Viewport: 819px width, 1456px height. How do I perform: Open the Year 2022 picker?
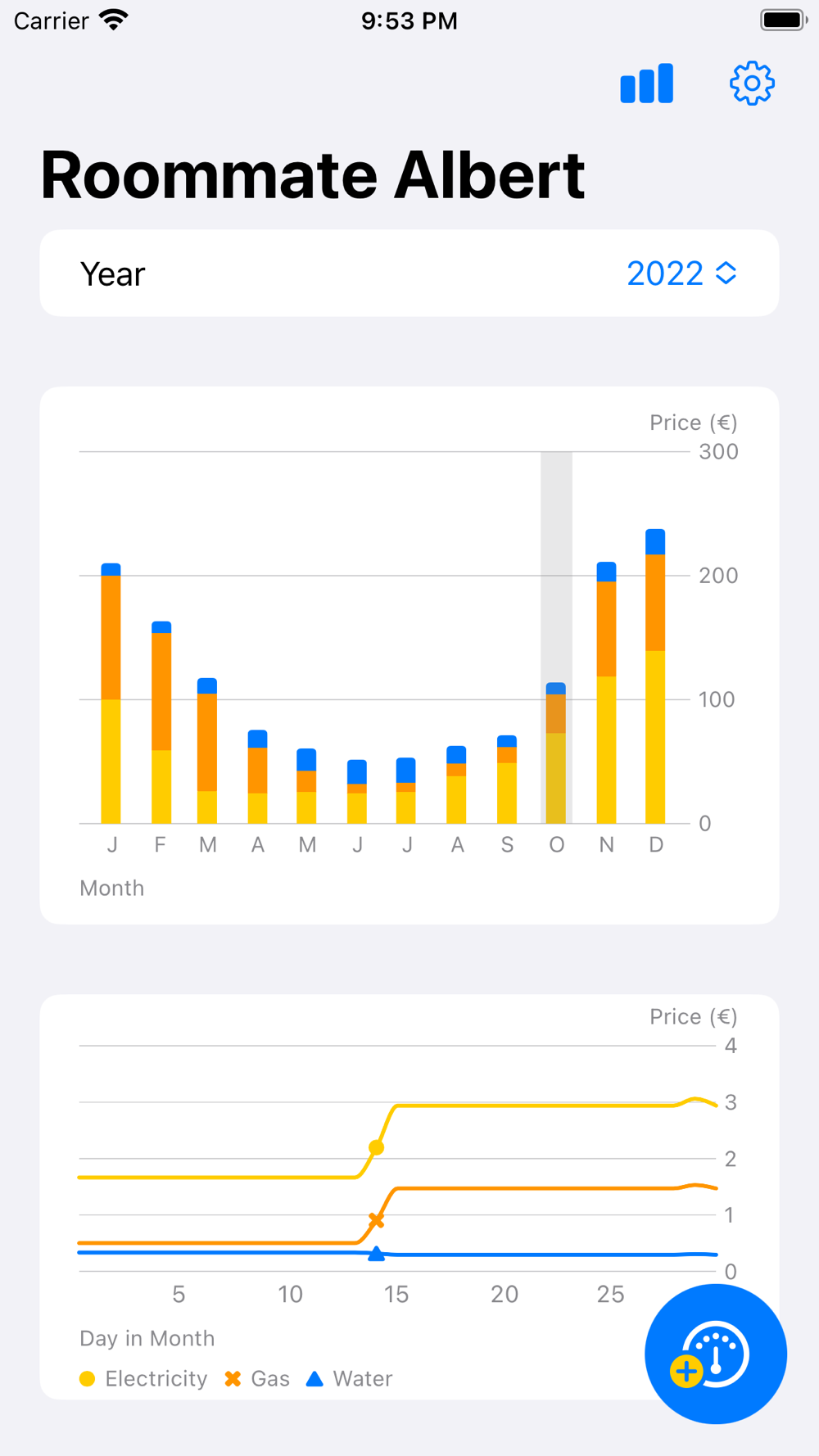[681, 274]
